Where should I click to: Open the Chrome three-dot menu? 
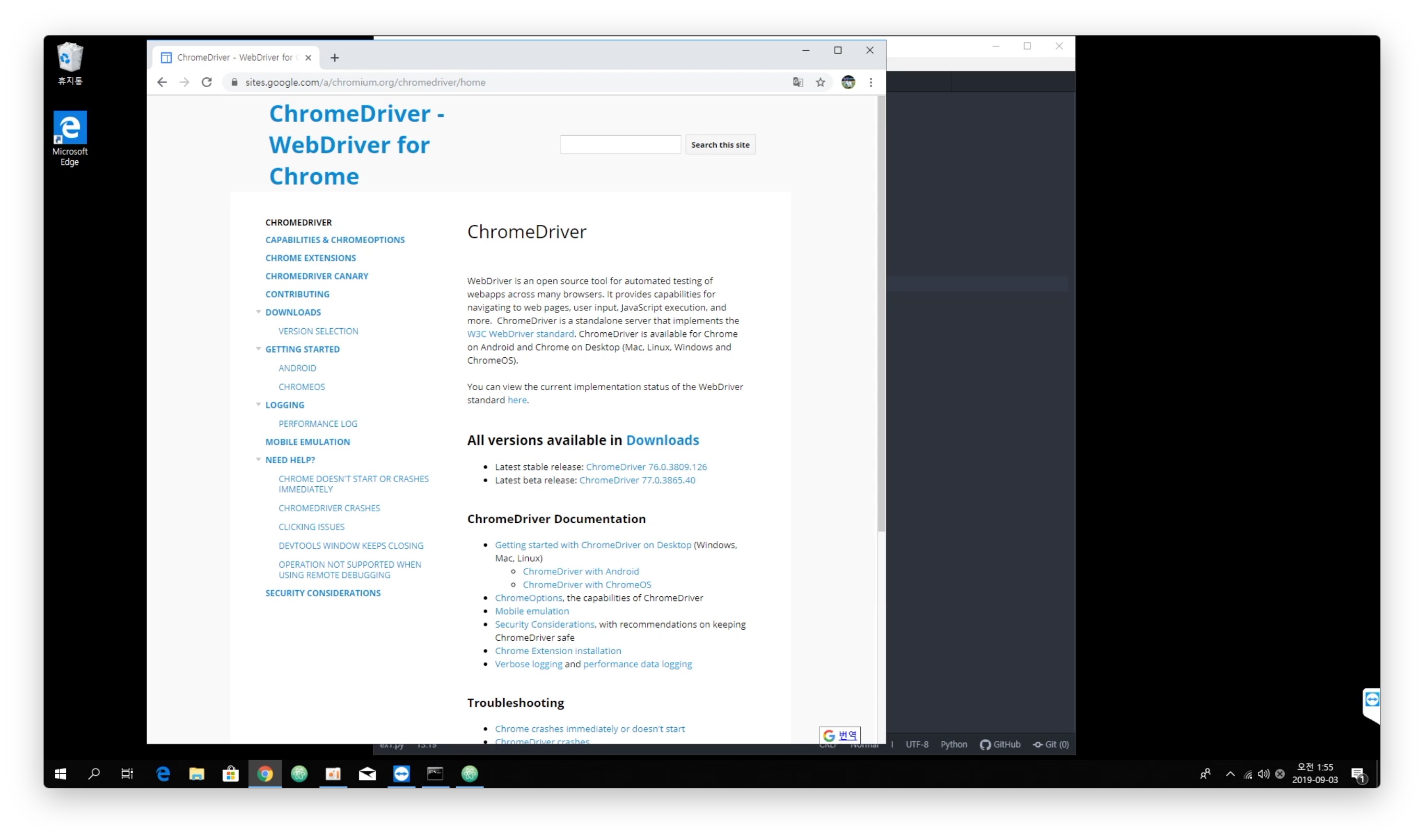(871, 82)
